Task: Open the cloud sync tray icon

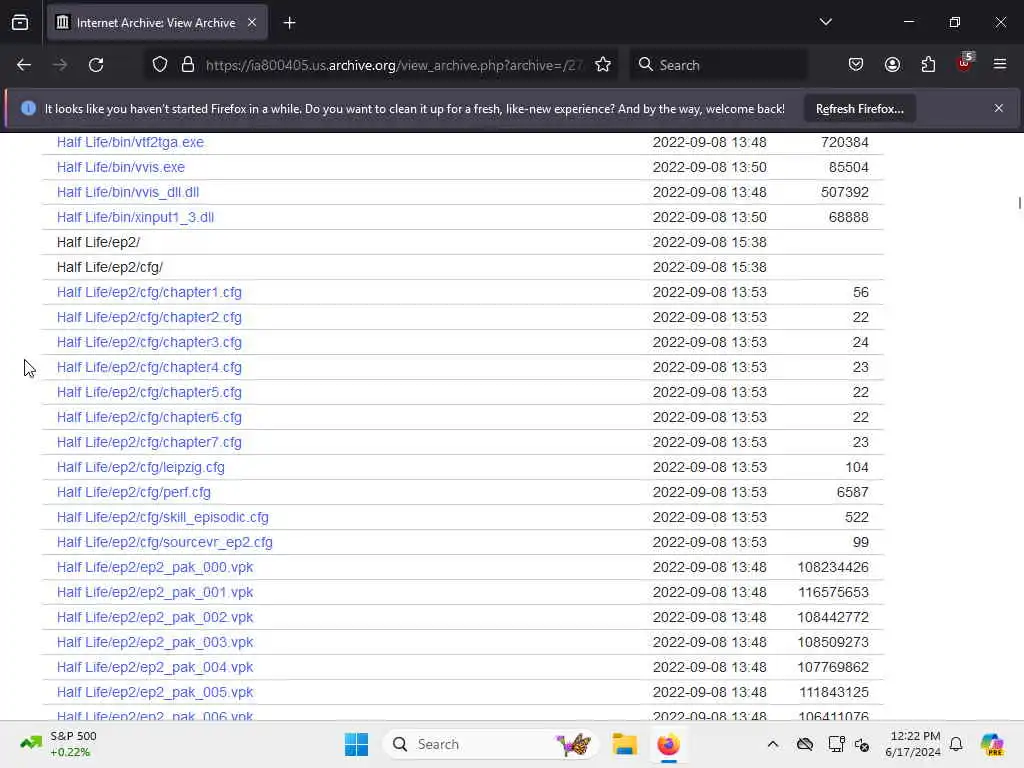Action: [x=805, y=744]
